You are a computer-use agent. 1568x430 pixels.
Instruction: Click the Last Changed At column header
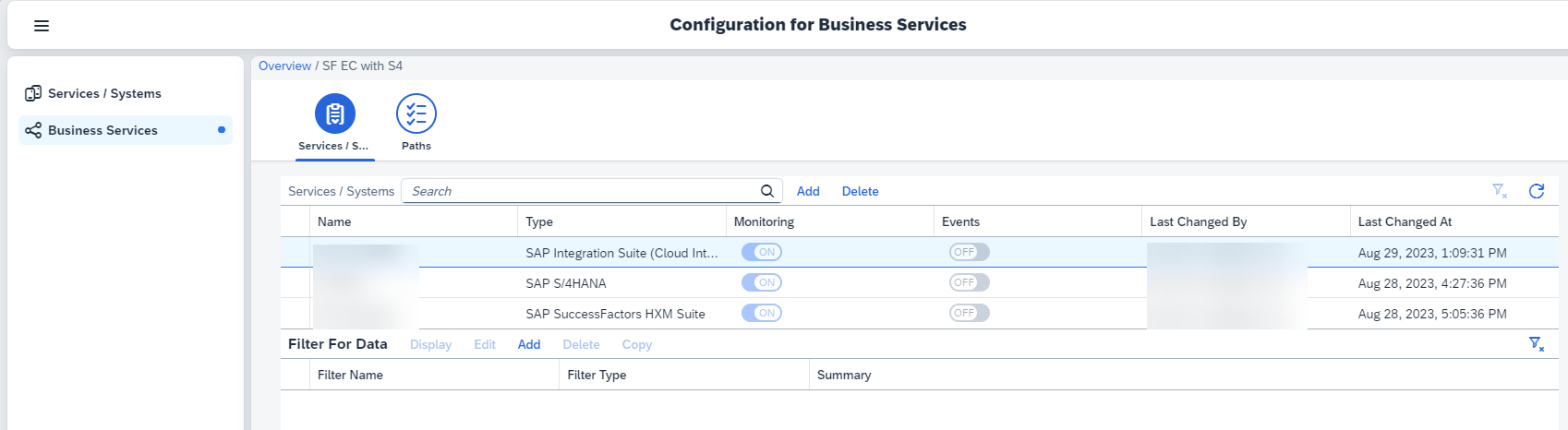[1454, 221]
